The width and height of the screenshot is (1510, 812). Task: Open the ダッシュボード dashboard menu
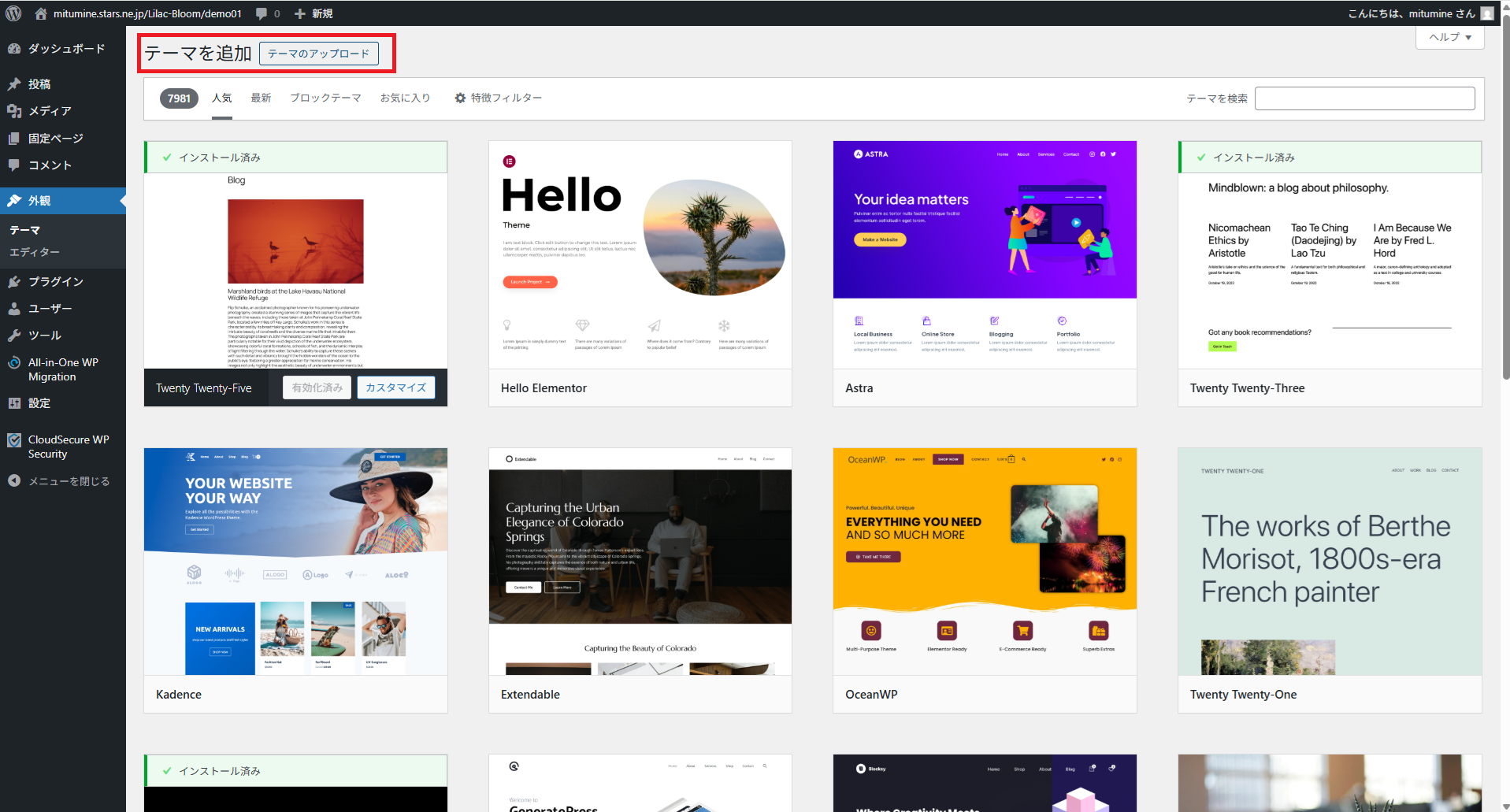tap(66, 49)
